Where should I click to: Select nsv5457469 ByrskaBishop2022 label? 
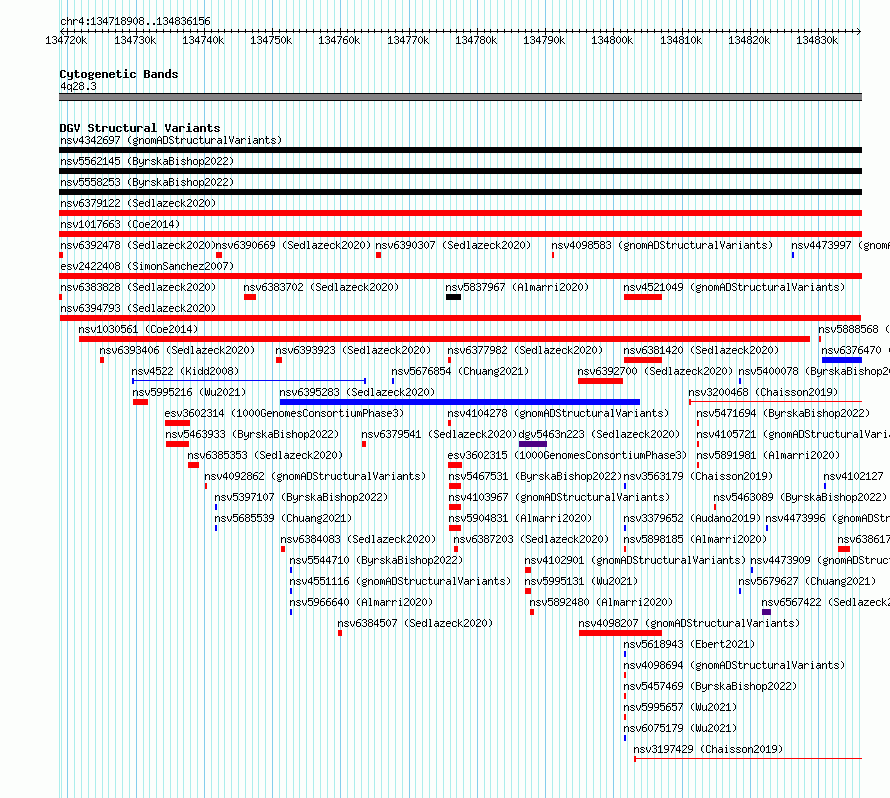coord(711,686)
